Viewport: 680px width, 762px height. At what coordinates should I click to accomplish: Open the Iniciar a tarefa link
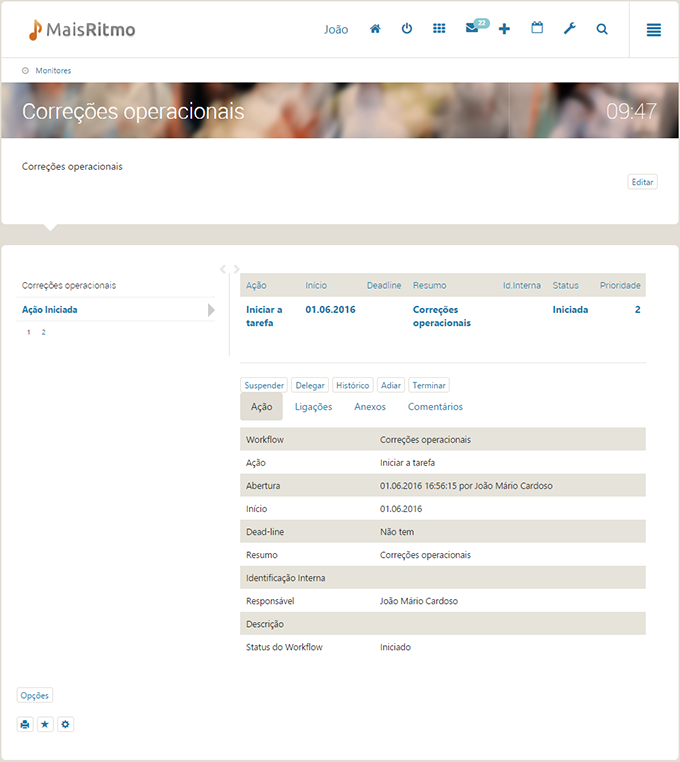[x=264, y=316]
